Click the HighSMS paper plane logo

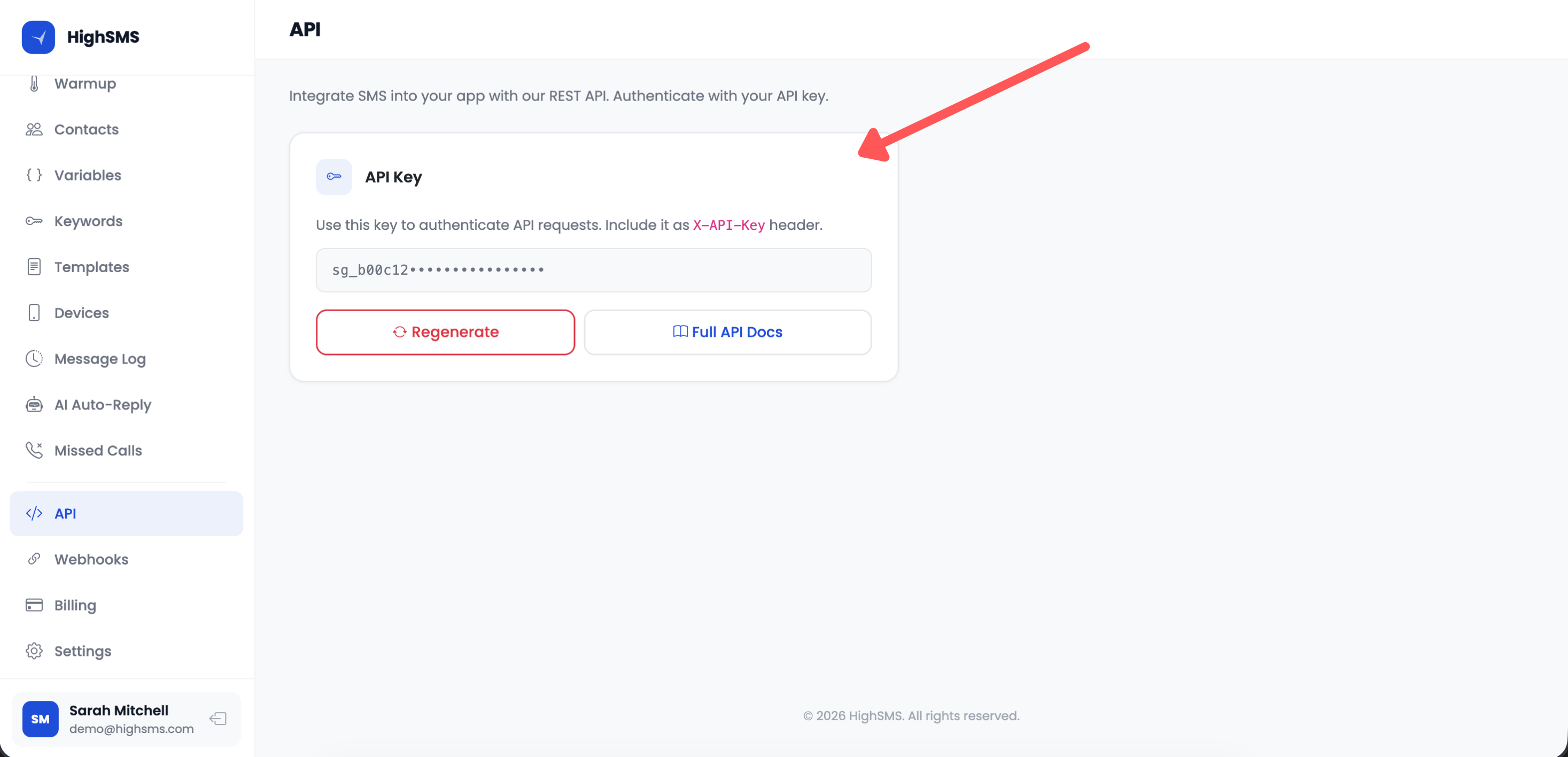(x=38, y=36)
